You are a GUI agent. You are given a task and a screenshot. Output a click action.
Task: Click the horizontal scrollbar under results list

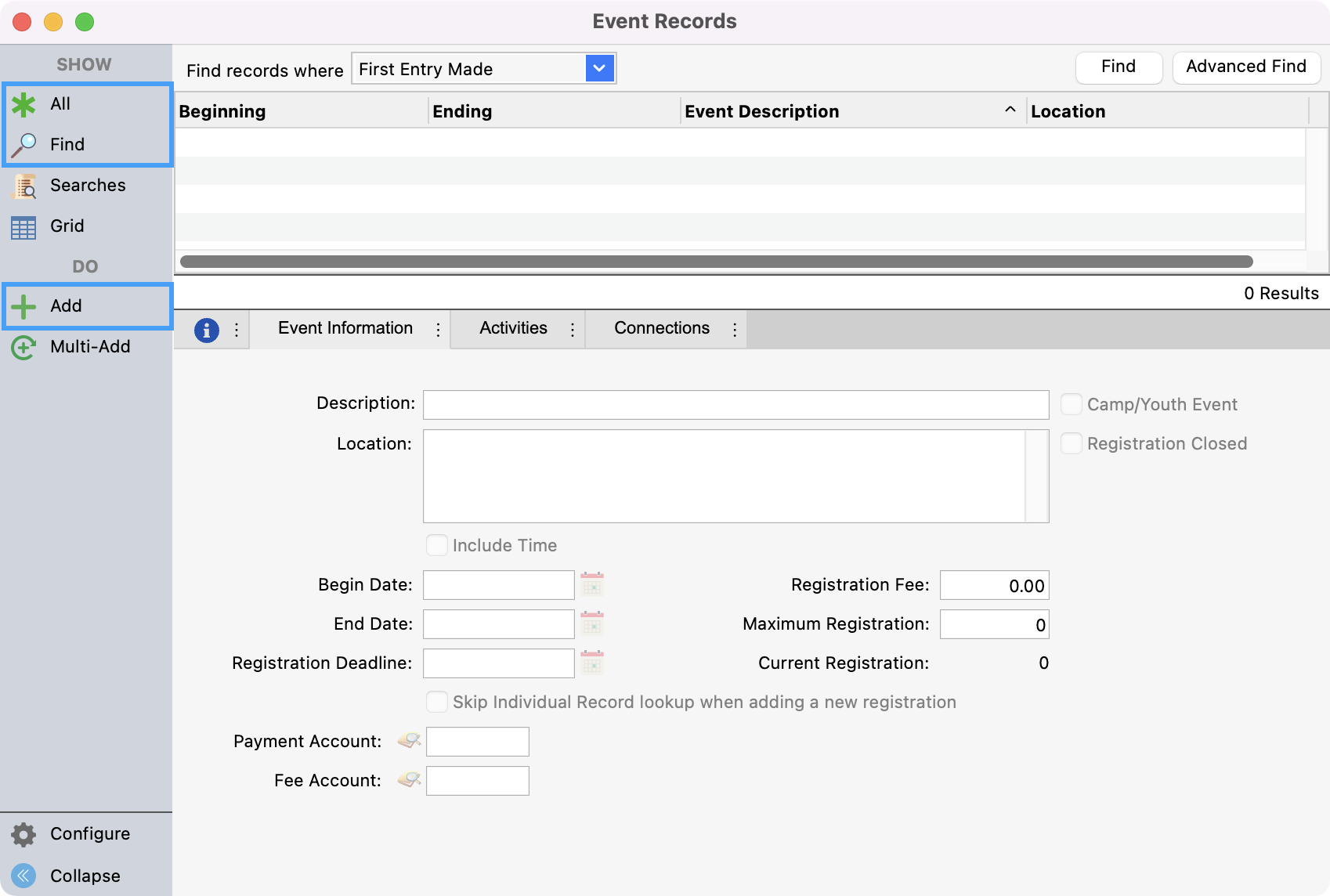coord(716,262)
